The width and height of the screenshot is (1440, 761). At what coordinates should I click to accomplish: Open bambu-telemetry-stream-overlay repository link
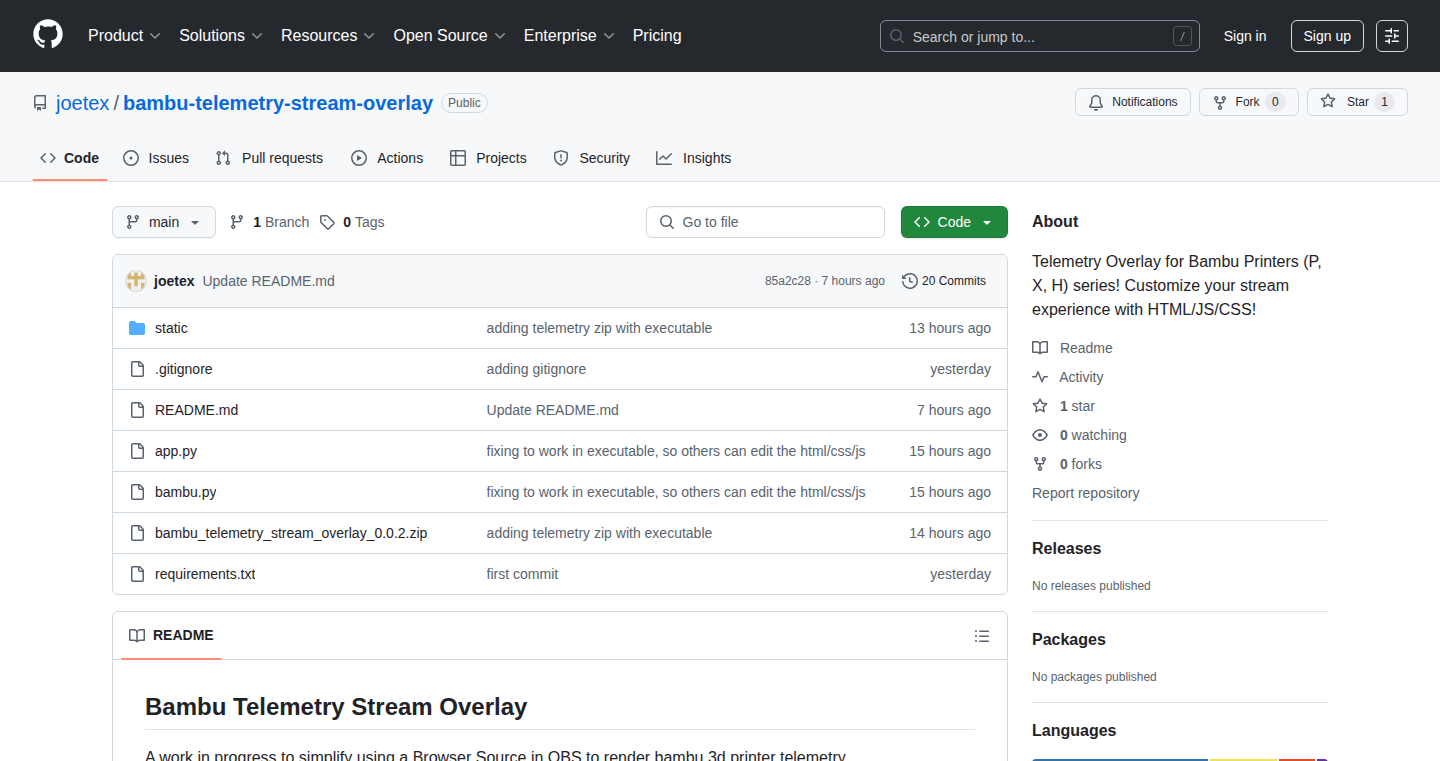tap(278, 103)
